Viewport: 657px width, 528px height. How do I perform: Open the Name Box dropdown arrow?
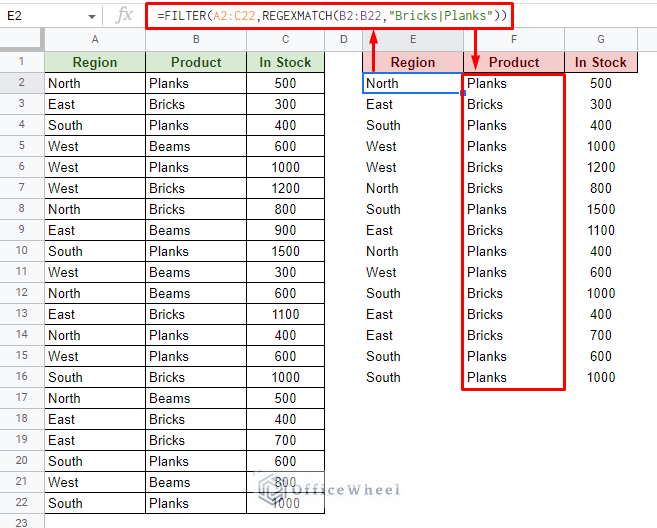pos(91,17)
